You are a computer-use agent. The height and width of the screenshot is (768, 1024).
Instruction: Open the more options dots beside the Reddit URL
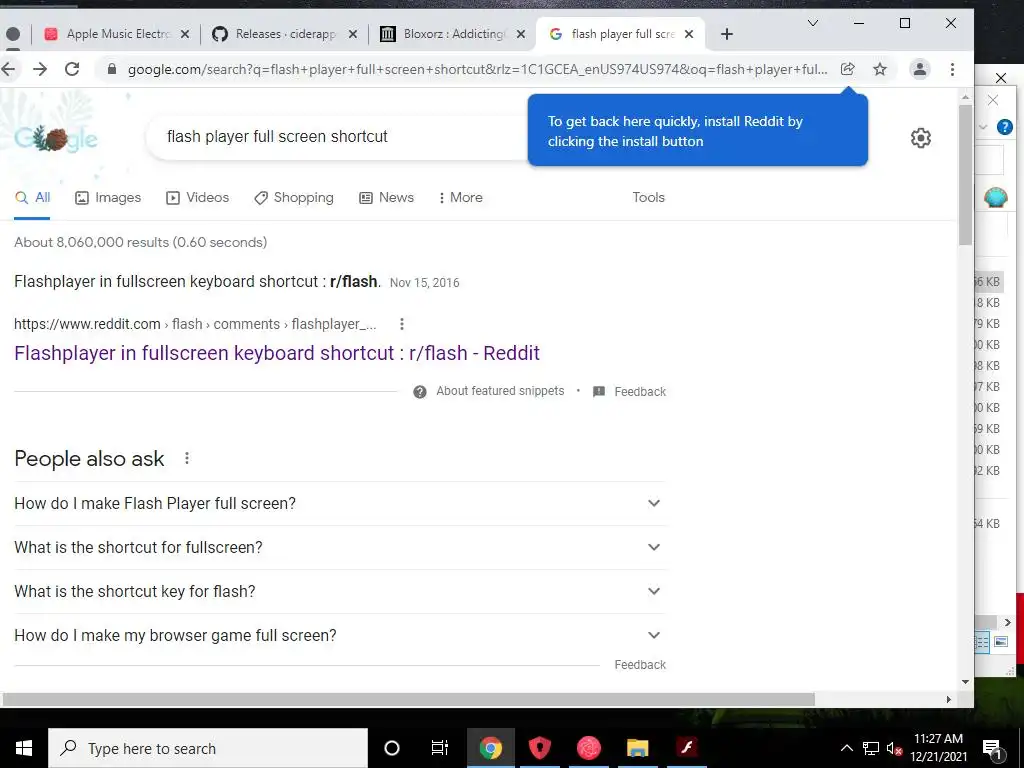(x=402, y=324)
